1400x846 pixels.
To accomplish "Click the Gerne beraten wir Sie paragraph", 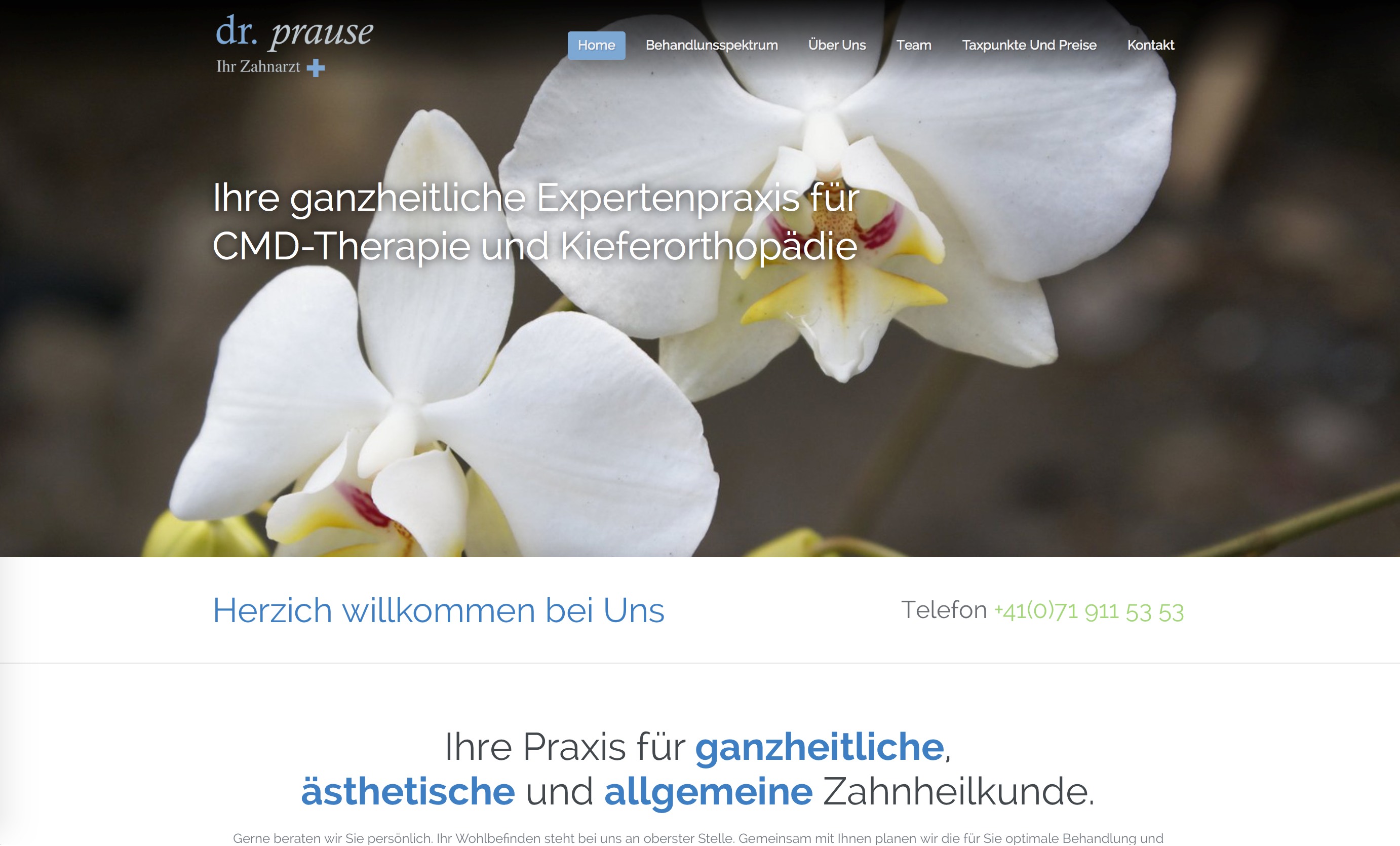I will pyautogui.click(x=698, y=838).
